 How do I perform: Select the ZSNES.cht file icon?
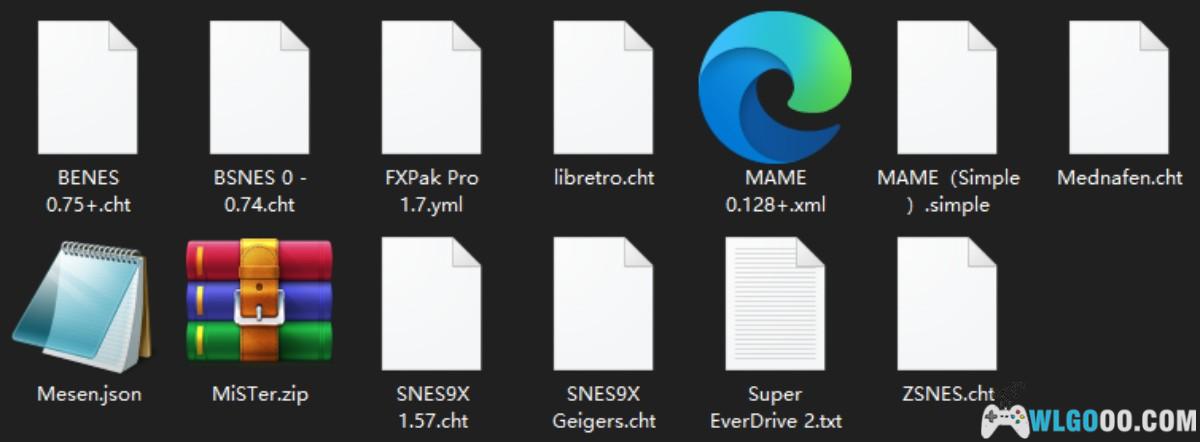(948, 304)
